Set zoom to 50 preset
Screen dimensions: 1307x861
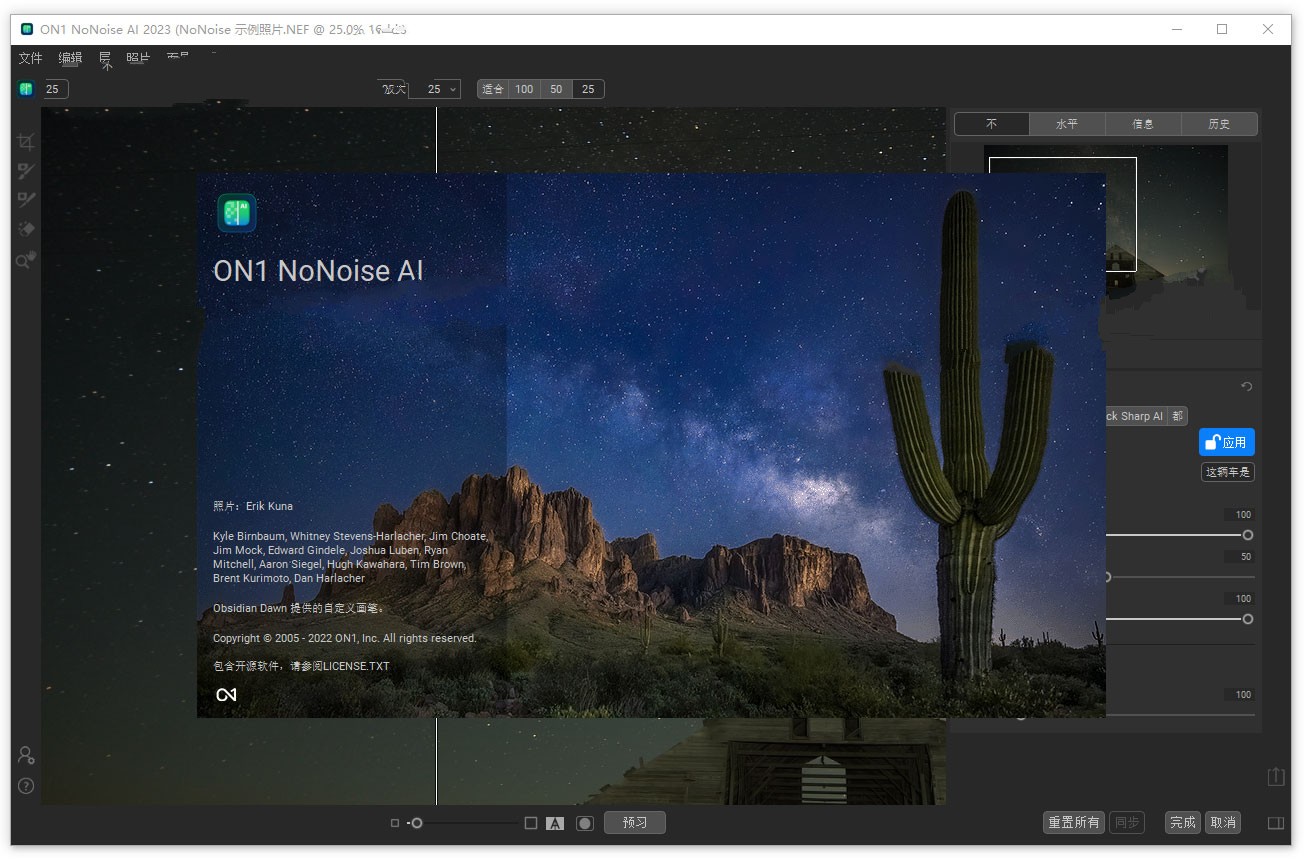click(x=556, y=89)
